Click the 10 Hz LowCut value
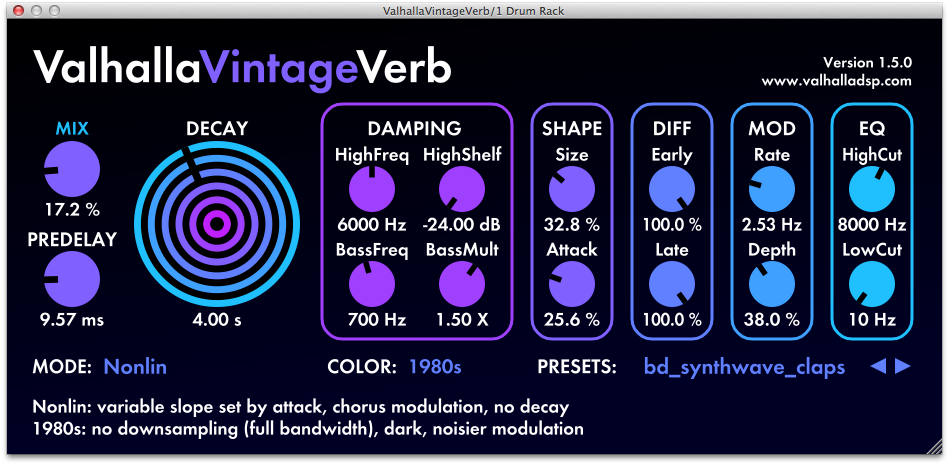The height and width of the screenshot is (465, 949). click(872, 320)
